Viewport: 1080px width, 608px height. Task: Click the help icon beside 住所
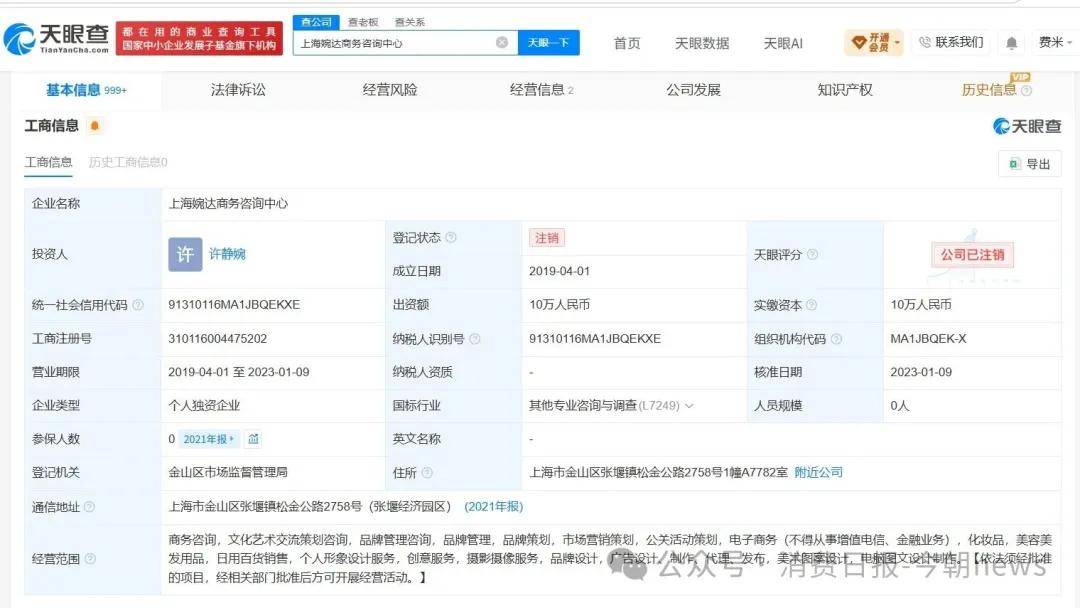point(427,472)
